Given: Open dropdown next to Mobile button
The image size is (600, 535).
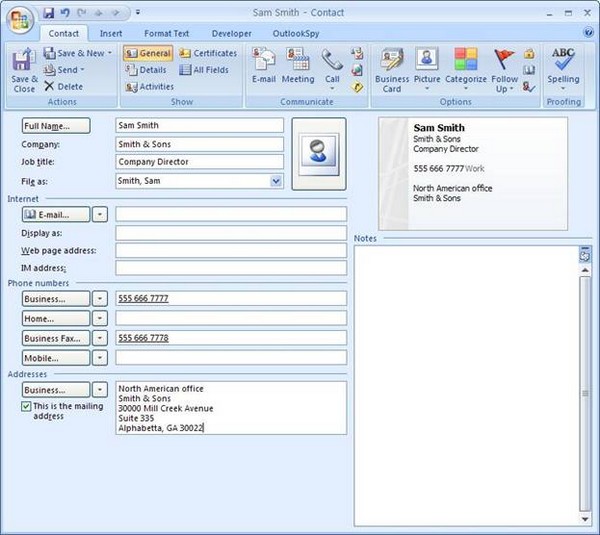Looking at the screenshot, I should coord(100,358).
